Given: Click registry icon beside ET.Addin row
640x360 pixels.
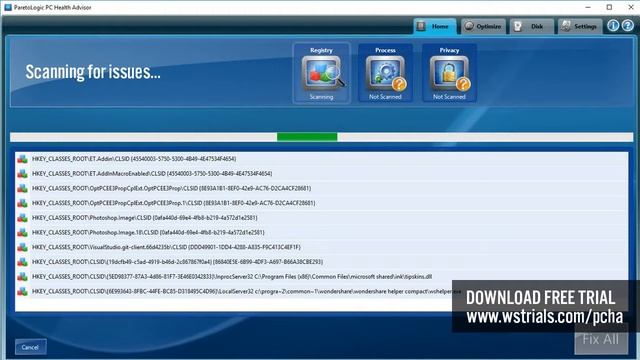Looking at the screenshot, I should point(22,159).
